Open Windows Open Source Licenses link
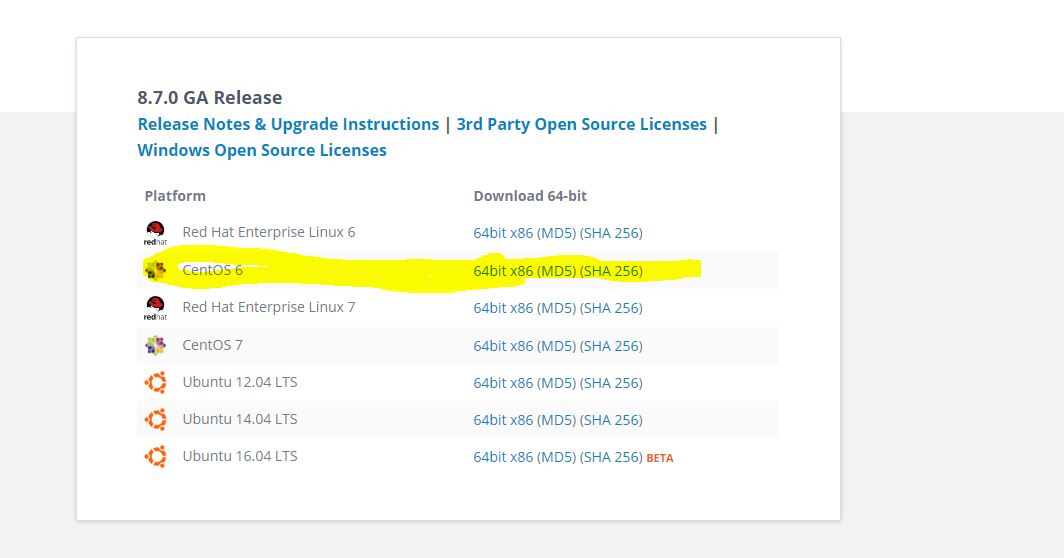 262,151
